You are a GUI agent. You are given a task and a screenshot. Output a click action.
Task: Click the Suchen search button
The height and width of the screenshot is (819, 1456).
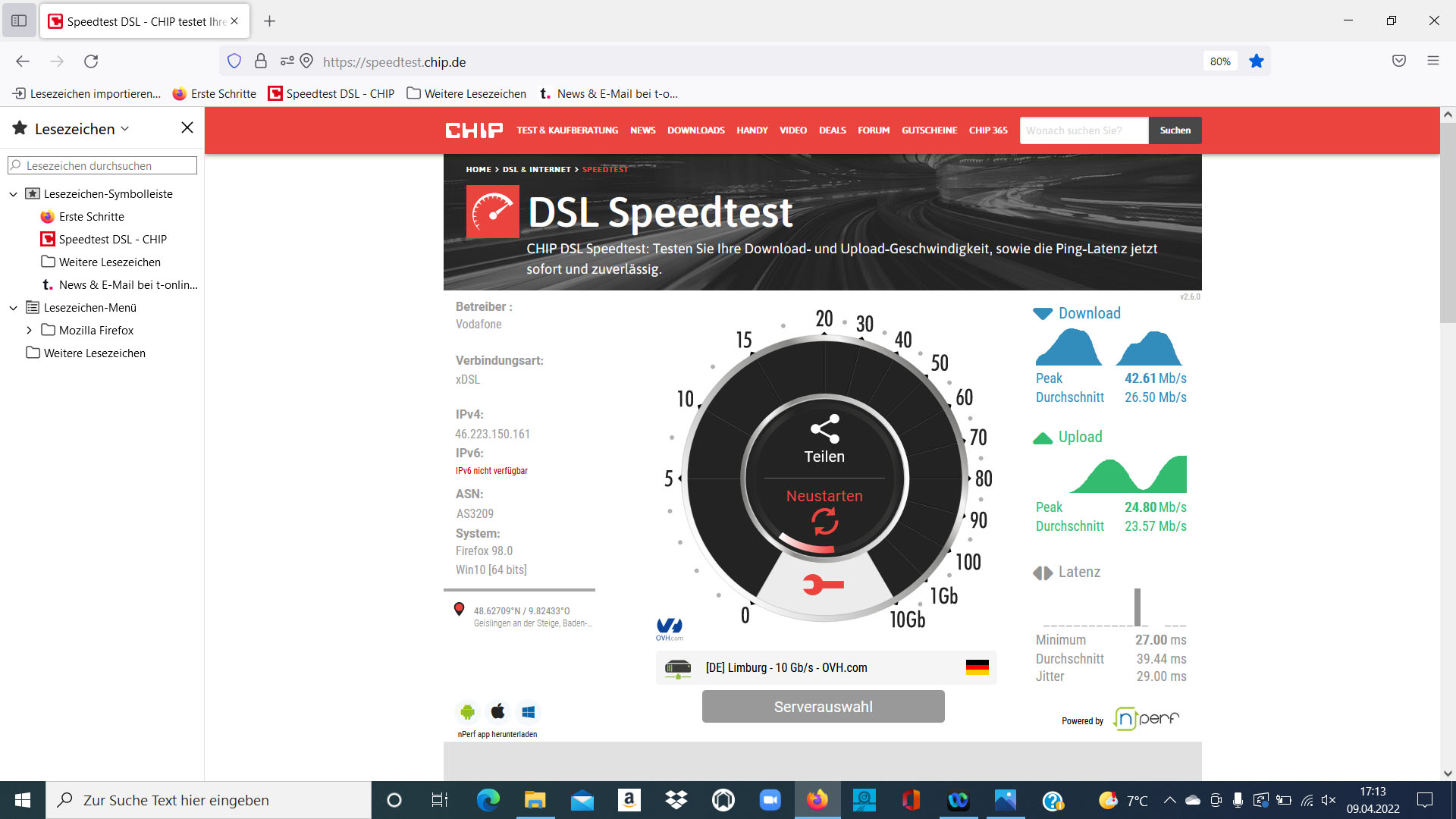click(x=1175, y=130)
